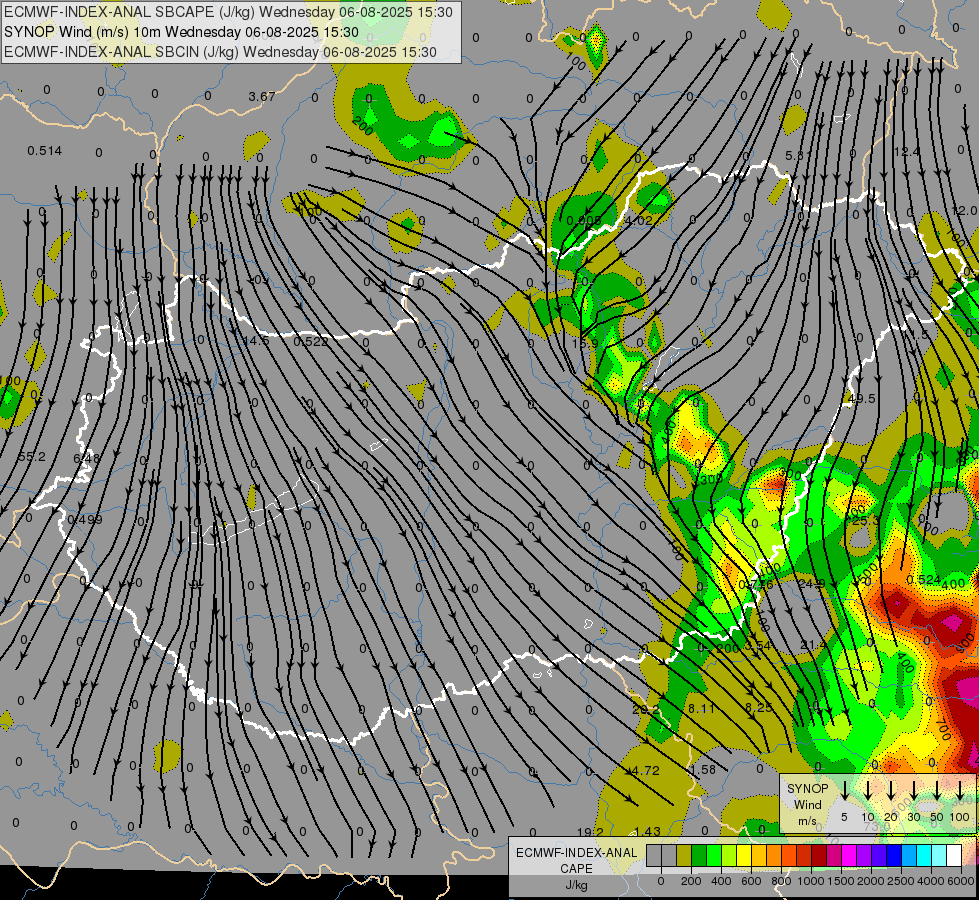
Task: Click the 50 m/s wind arrow in legend
Action: (937, 790)
